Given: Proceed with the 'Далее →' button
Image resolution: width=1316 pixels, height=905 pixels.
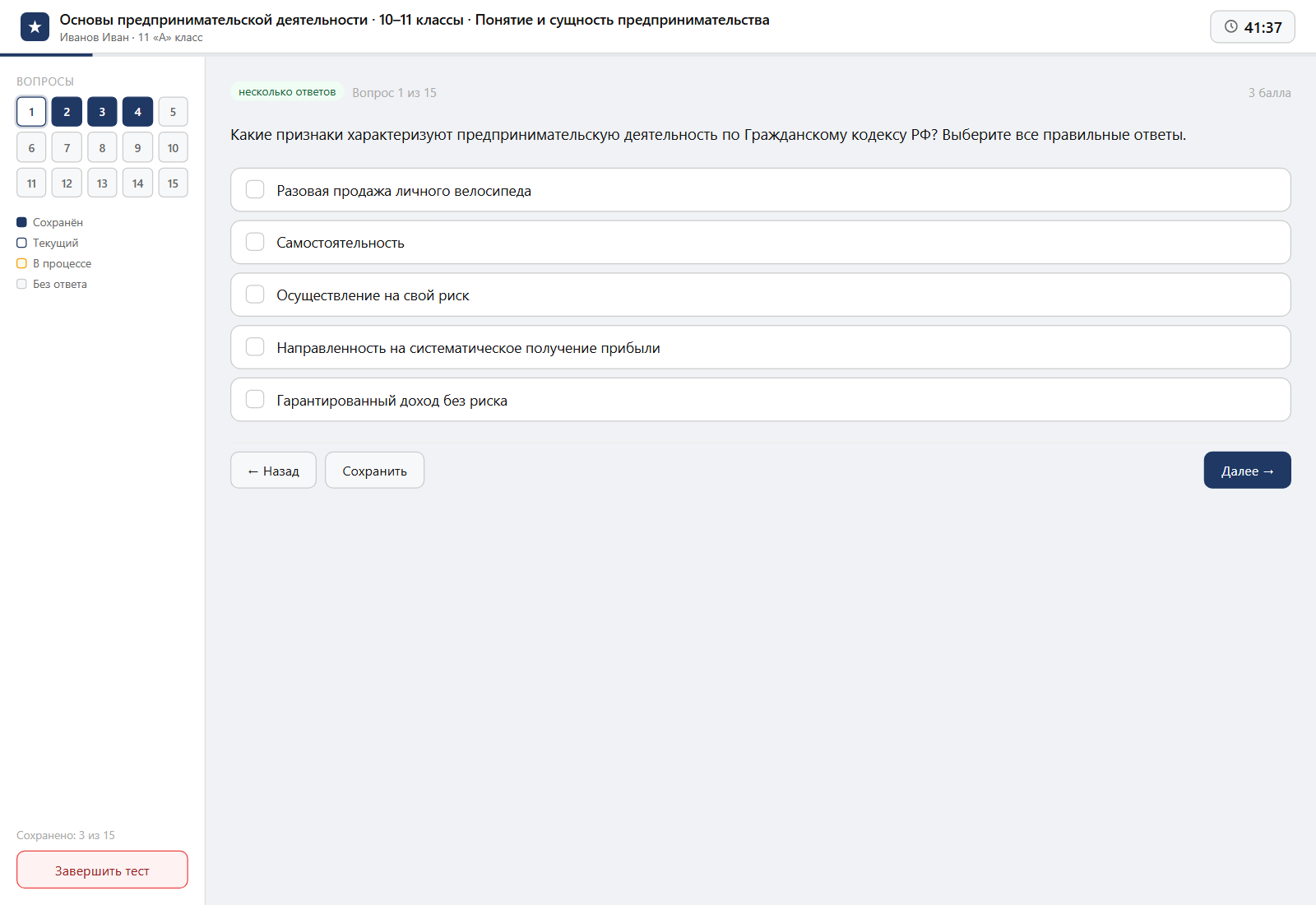Looking at the screenshot, I should 1247,471.
